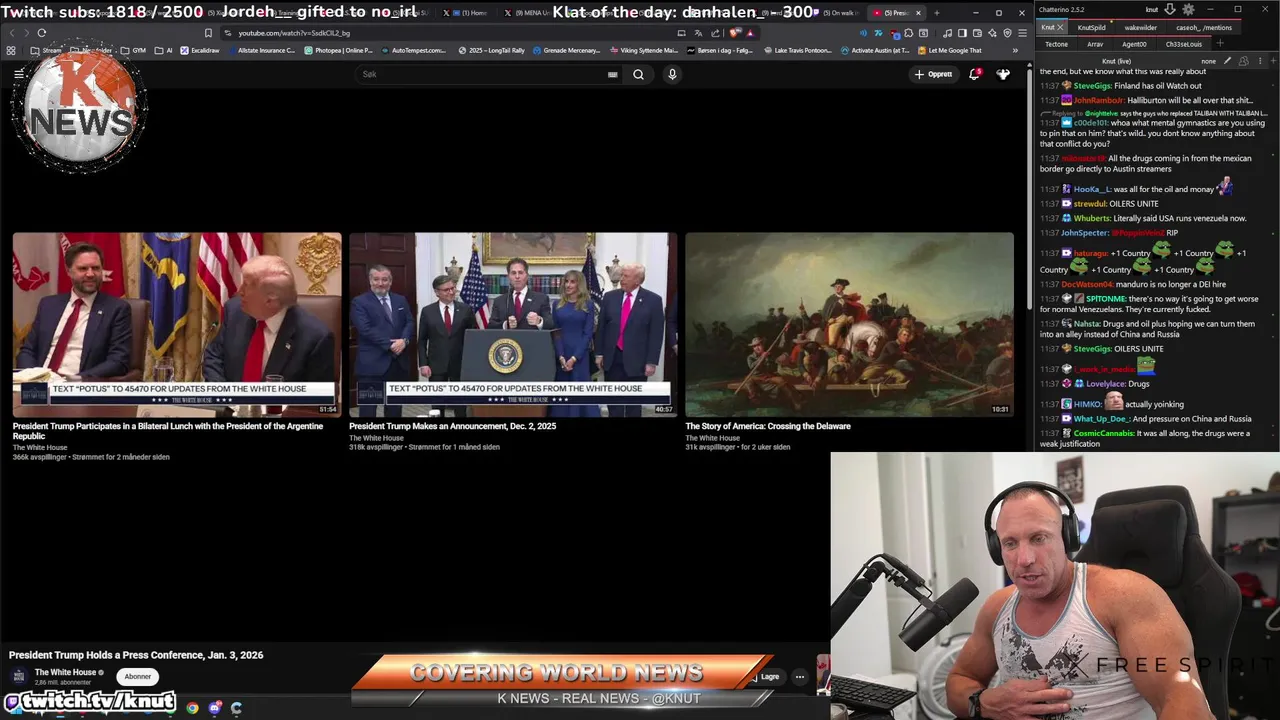The image size is (1280, 720).
Task: Close the Knut tab in Chatterino
Action: pos(1062,27)
